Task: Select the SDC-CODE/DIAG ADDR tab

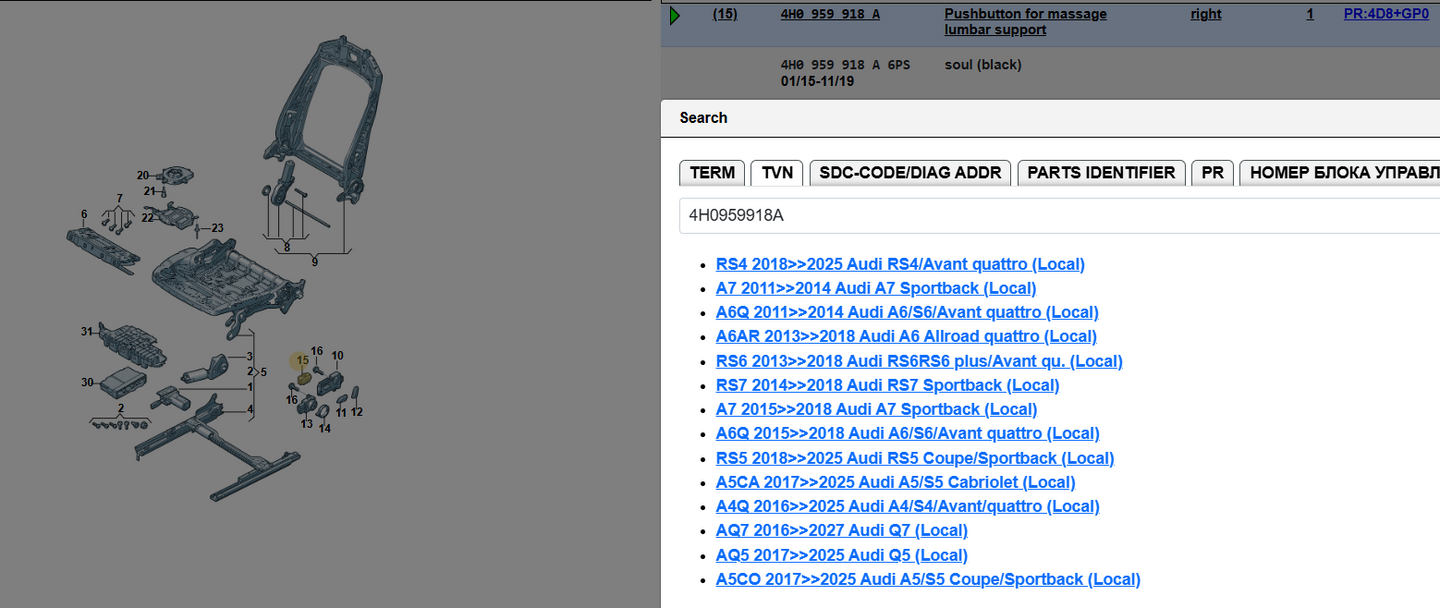Action: (910, 172)
